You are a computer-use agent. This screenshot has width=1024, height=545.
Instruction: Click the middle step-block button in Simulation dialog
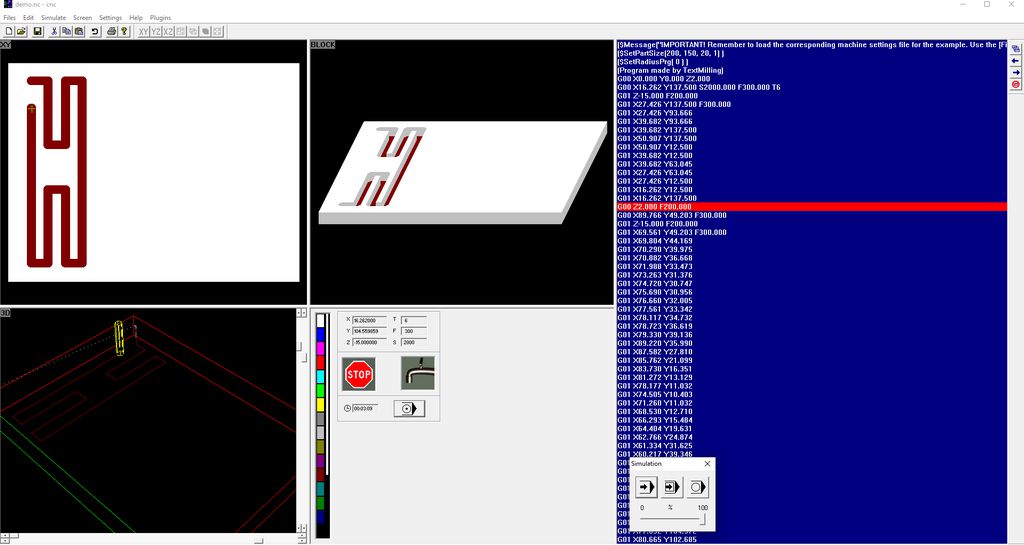pos(671,487)
